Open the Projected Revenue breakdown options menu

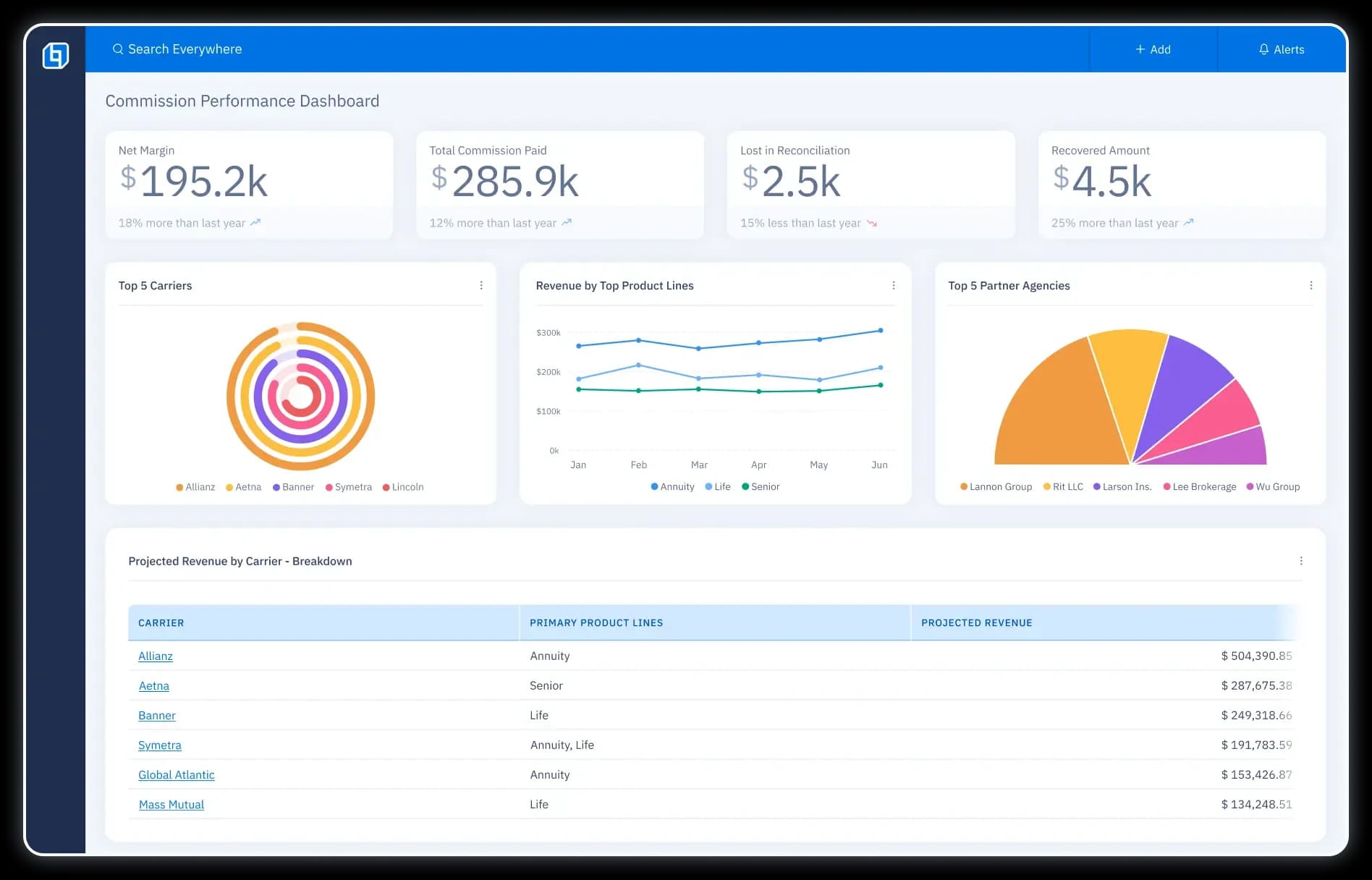[1300, 561]
